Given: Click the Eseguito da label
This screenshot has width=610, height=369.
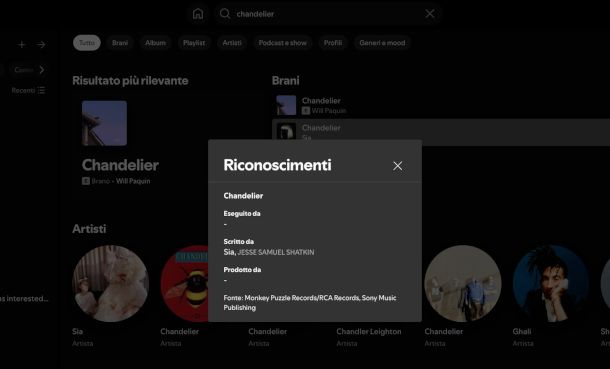Looking at the screenshot, I should pos(242,213).
